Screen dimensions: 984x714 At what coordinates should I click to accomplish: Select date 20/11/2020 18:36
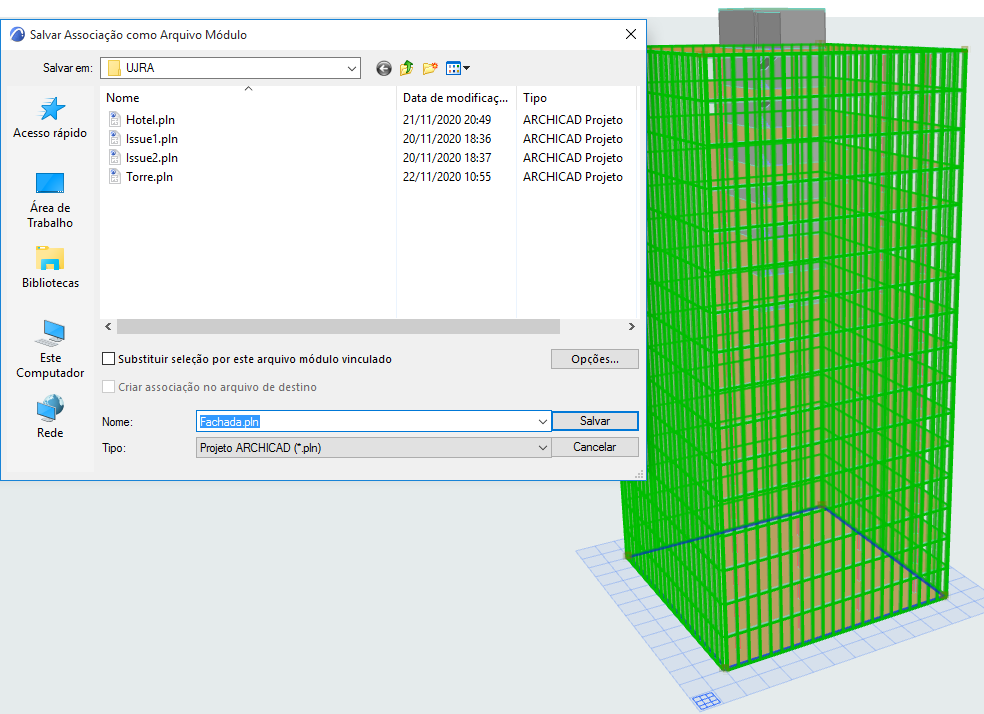pyautogui.click(x=447, y=138)
